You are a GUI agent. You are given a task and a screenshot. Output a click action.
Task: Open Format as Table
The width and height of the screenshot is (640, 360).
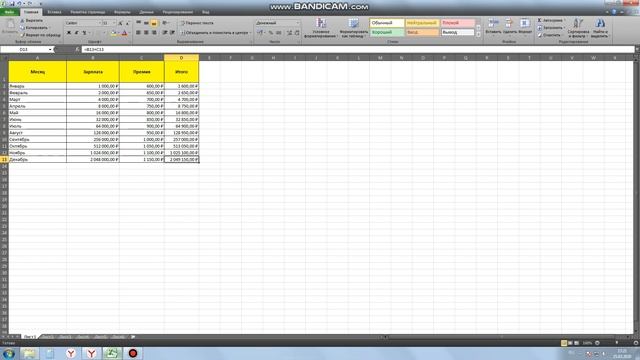click(353, 28)
